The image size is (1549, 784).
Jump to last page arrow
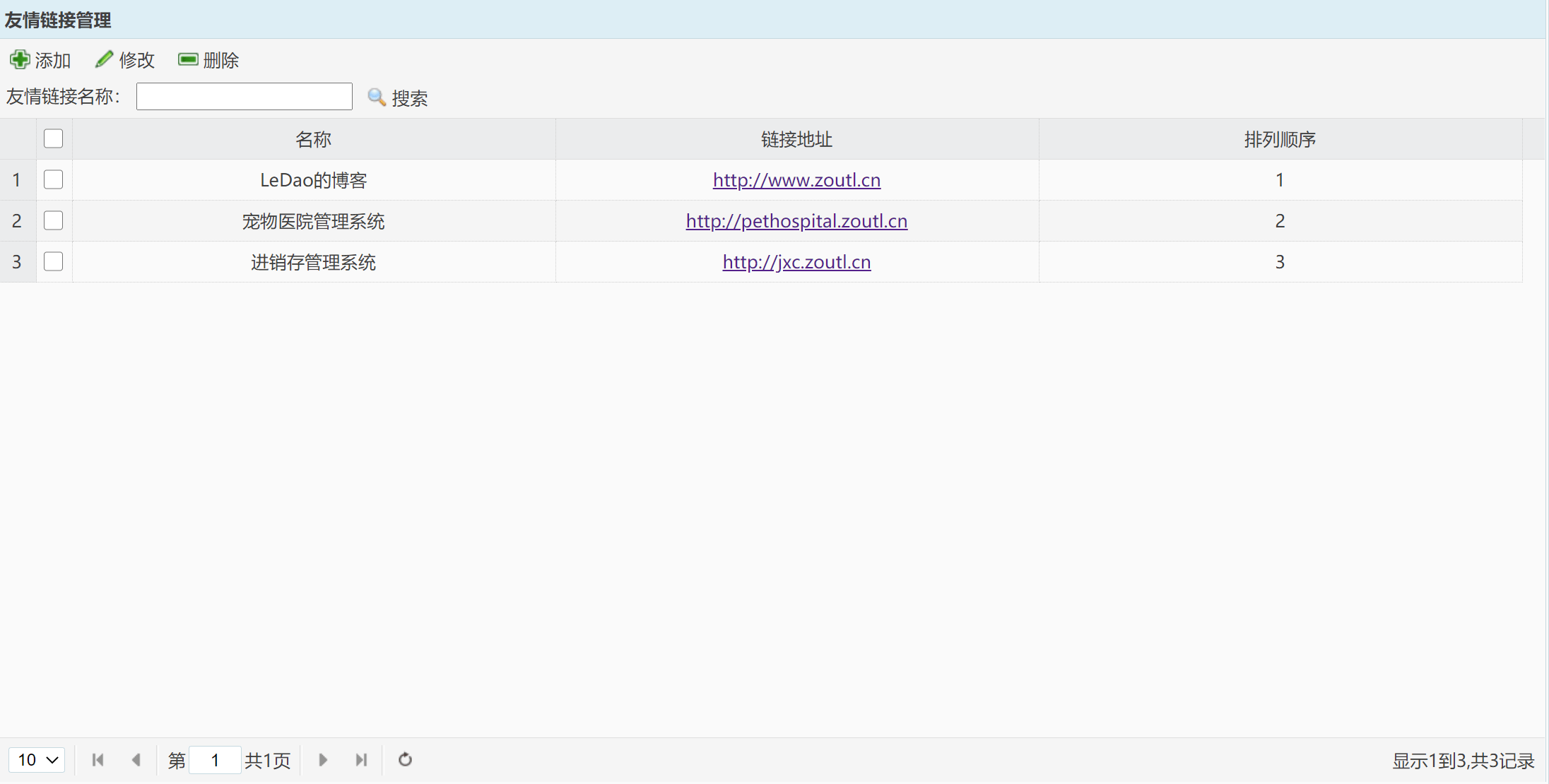361,760
